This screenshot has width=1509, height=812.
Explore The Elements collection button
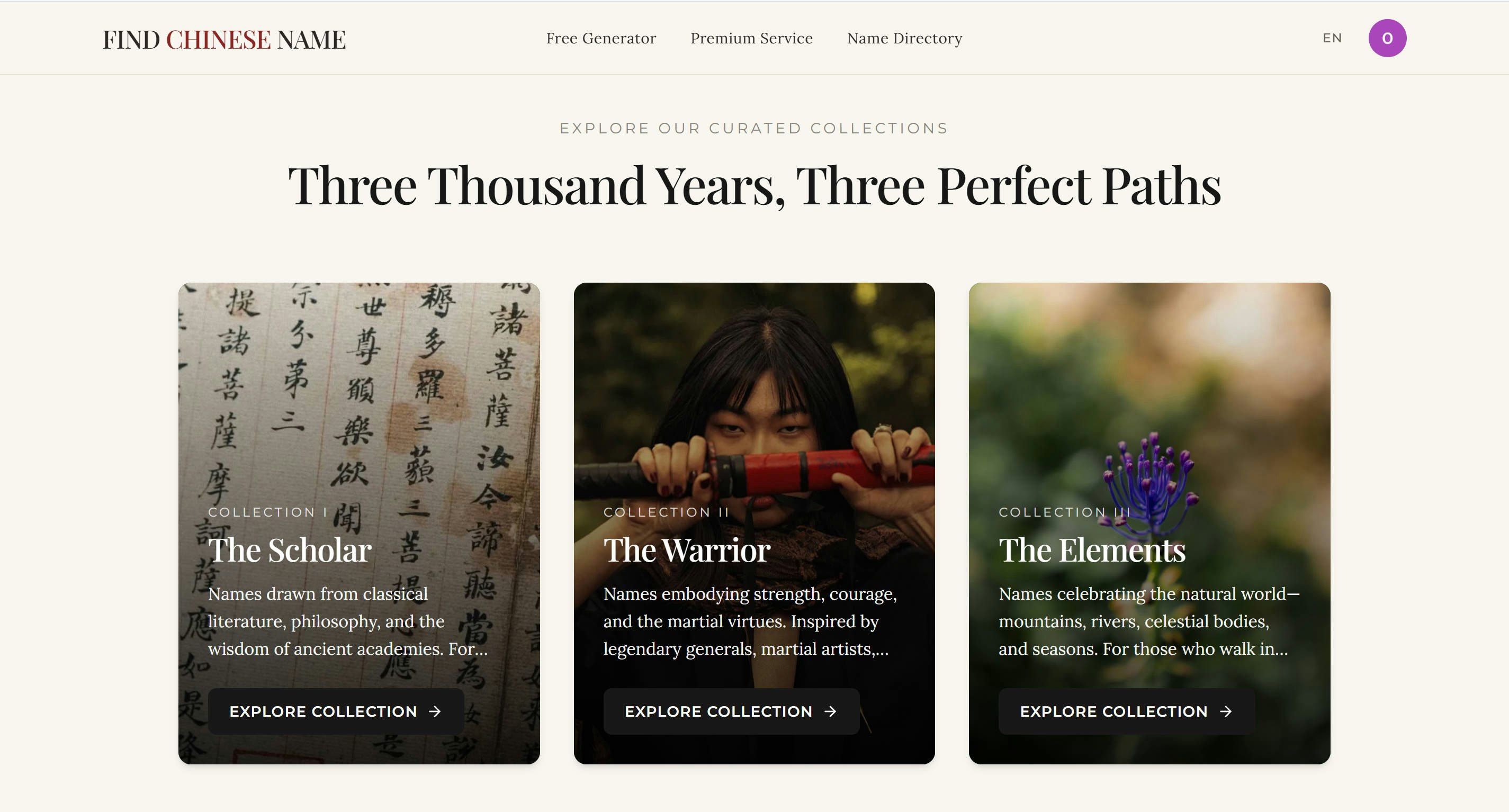pos(1127,711)
